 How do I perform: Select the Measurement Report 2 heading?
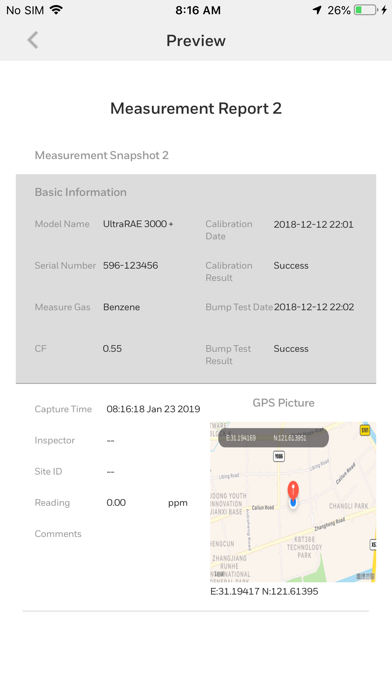196,108
